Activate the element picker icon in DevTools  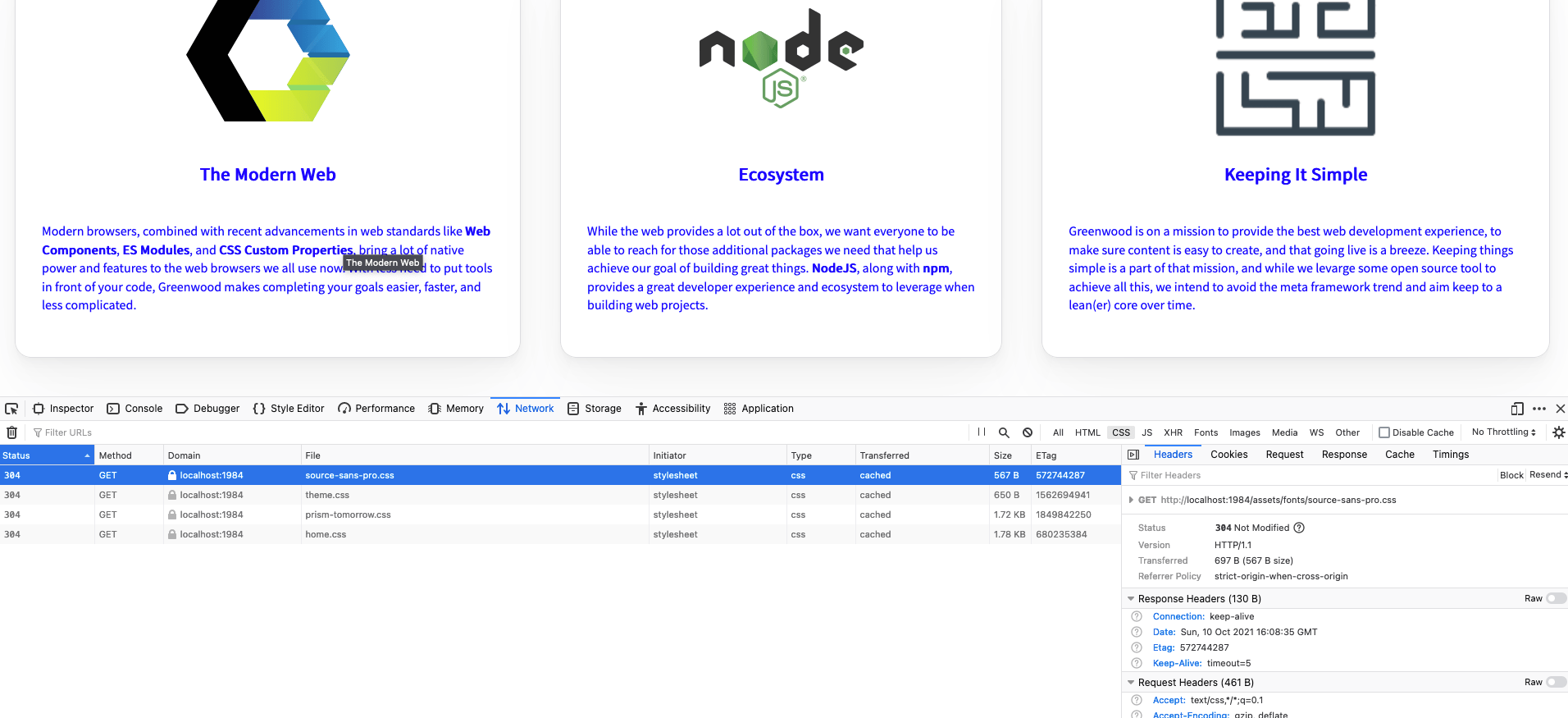pos(11,409)
